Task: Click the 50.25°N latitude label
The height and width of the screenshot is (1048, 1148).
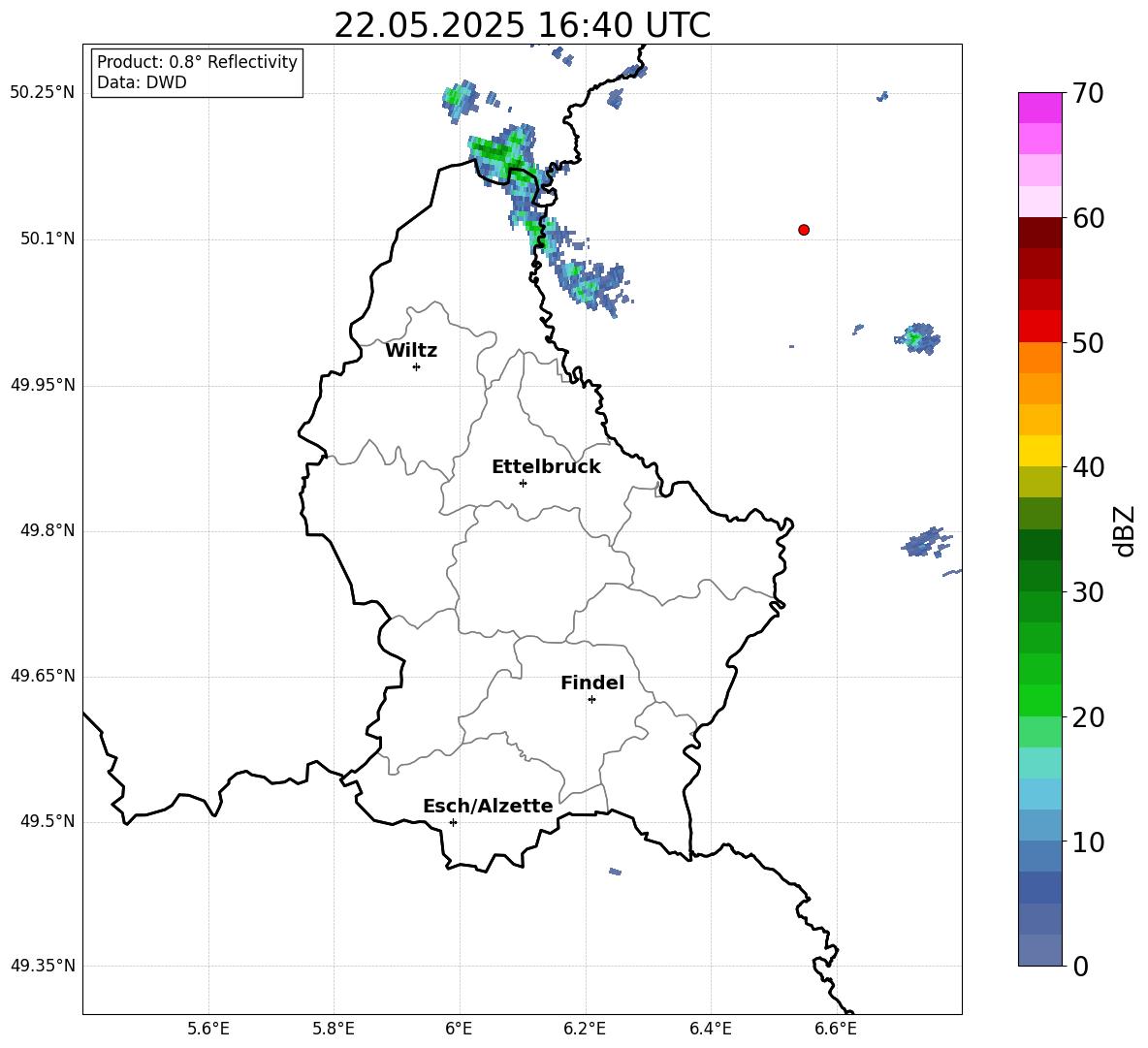Action: pyautogui.click(x=43, y=93)
